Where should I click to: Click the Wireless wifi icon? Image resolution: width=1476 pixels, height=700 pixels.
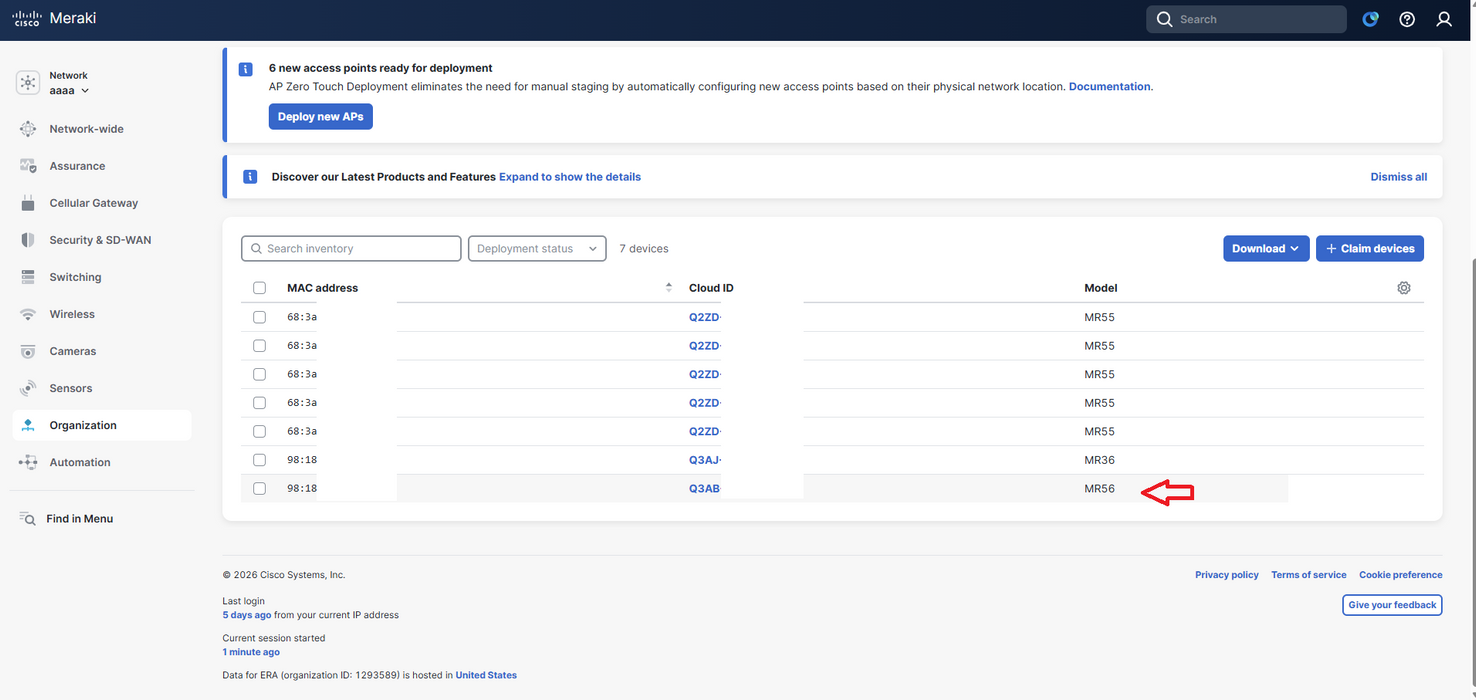pos(28,314)
